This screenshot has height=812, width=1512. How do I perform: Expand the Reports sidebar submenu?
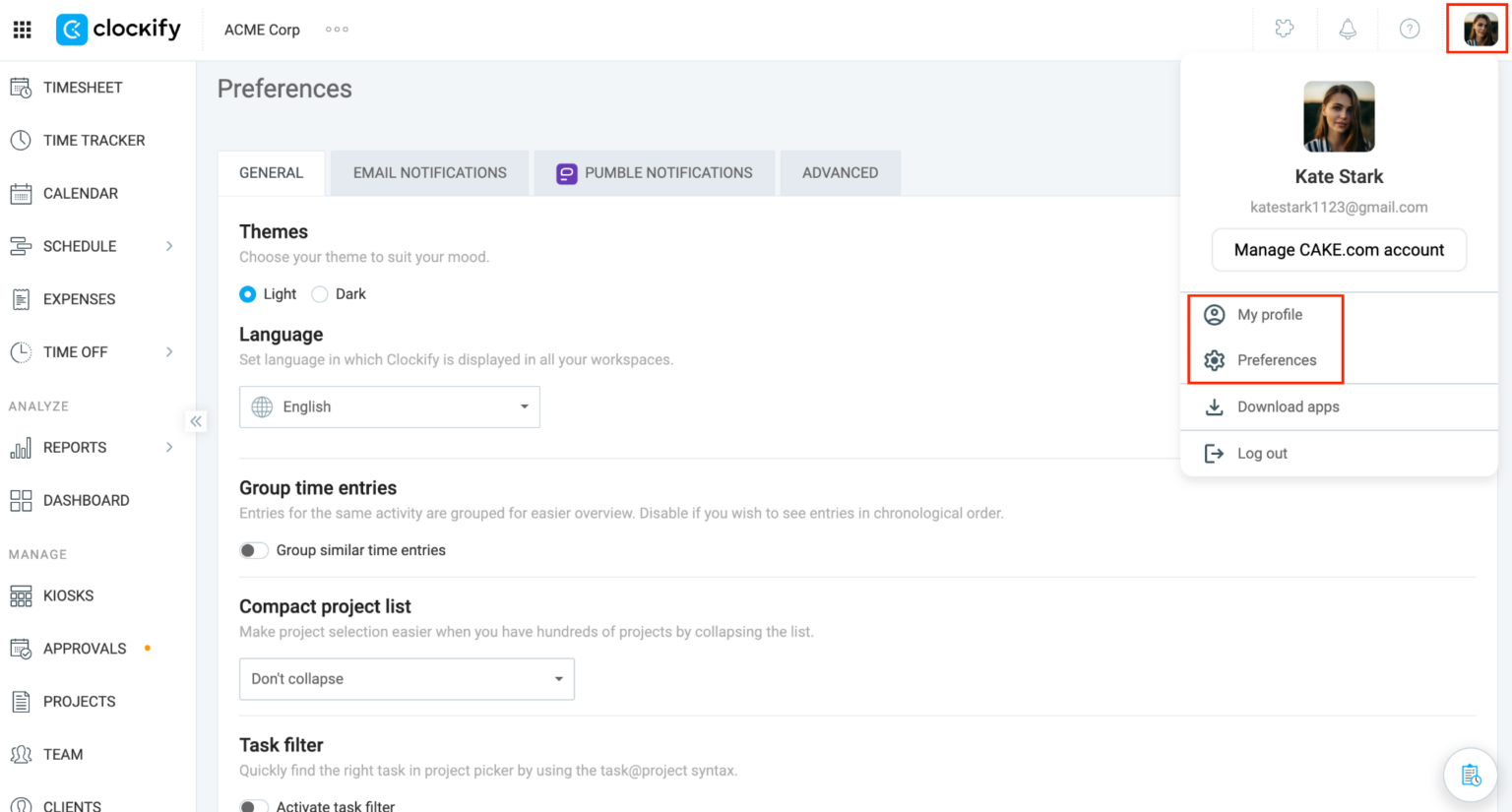click(x=169, y=448)
